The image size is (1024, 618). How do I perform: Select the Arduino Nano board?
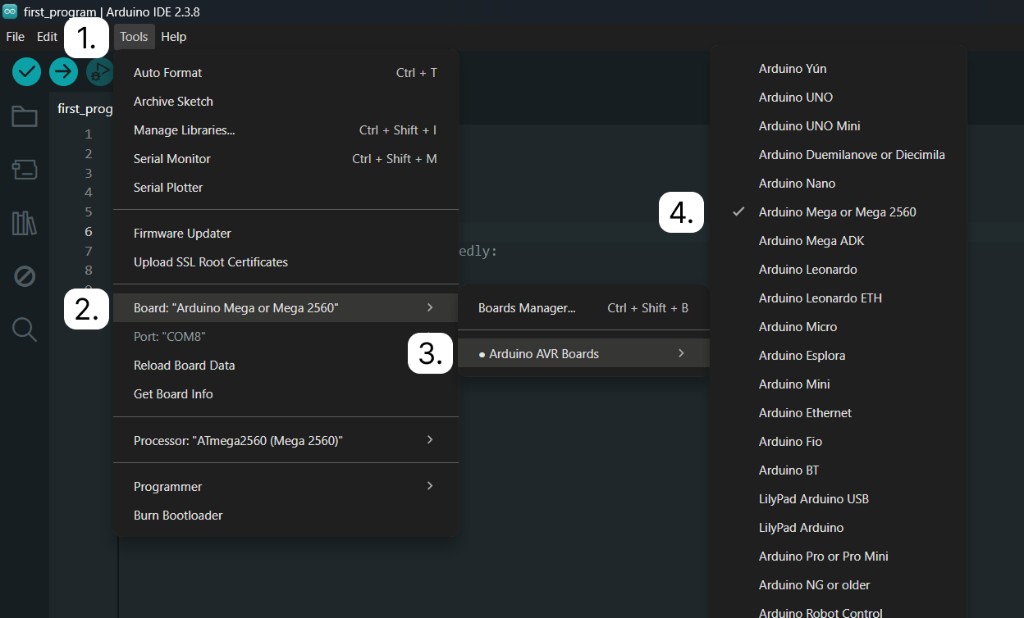pyautogui.click(x=839, y=184)
